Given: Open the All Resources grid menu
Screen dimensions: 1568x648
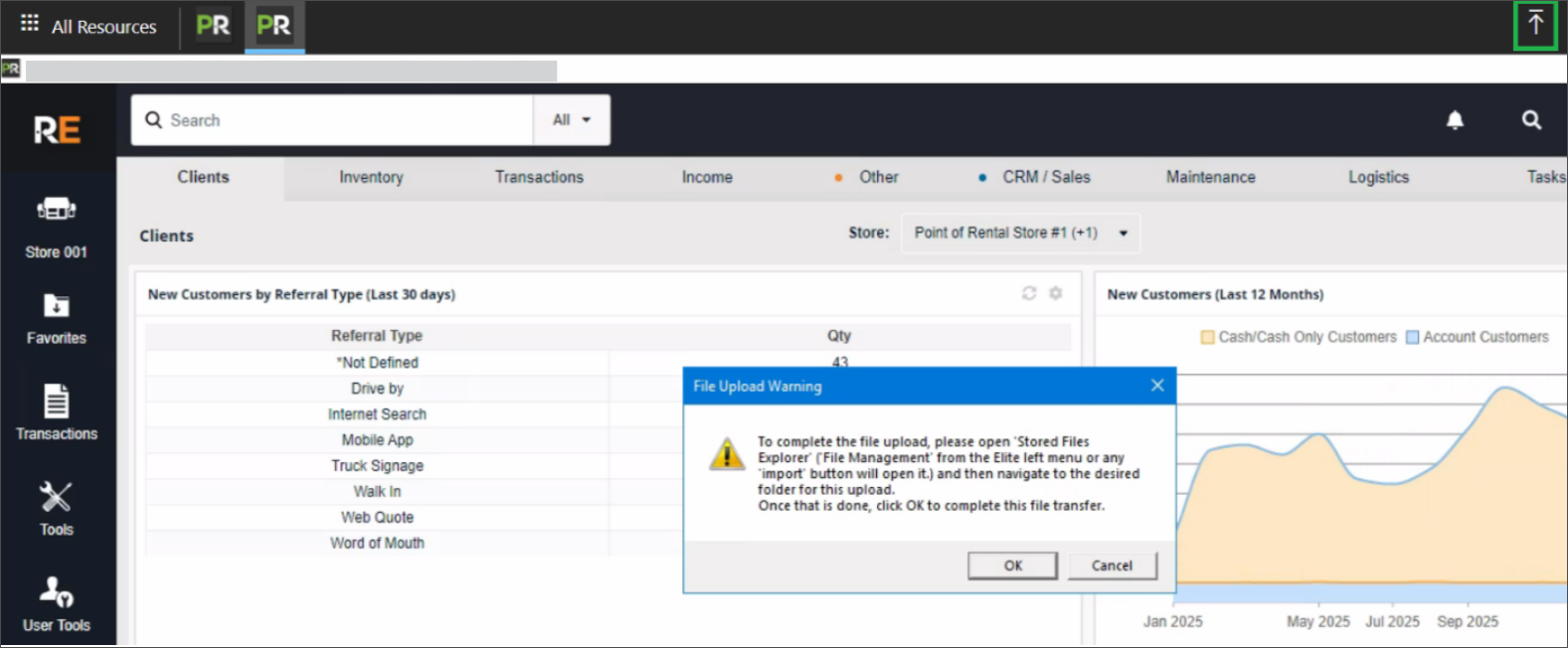Looking at the screenshot, I should (x=30, y=24).
